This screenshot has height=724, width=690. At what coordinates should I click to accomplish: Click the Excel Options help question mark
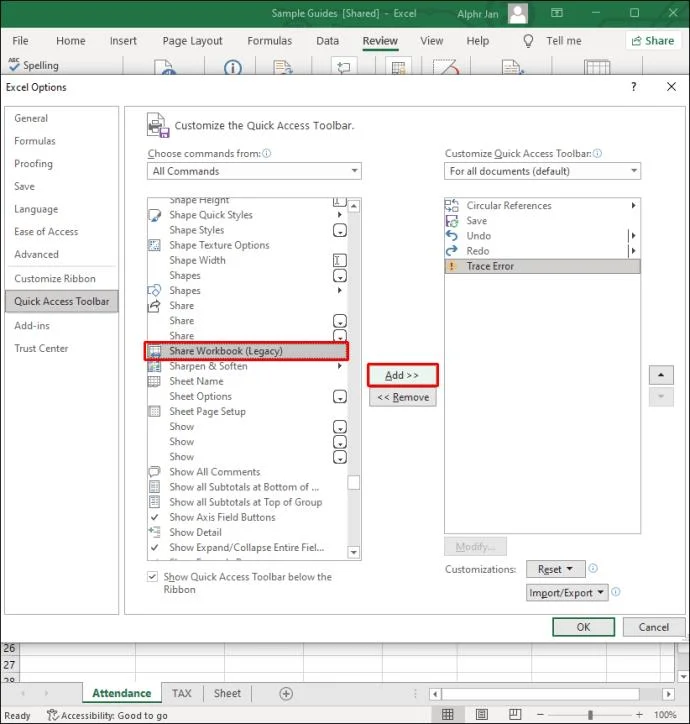click(634, 86)
